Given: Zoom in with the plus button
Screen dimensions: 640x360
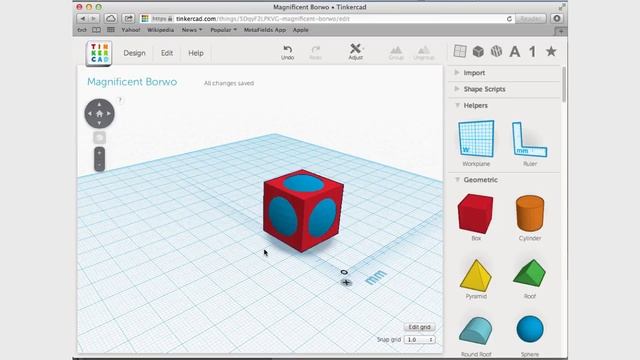Looking at the screenshot, I should point(99,153).
